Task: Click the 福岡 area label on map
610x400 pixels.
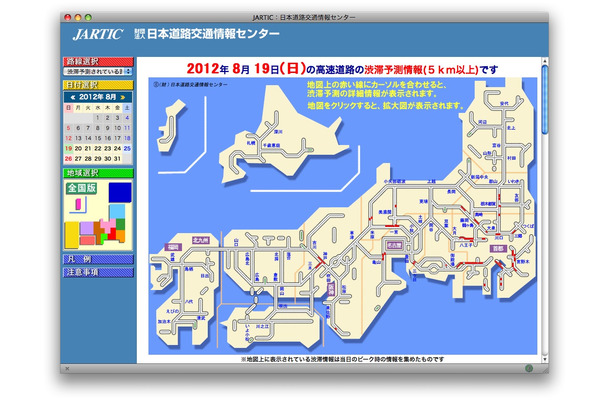Action: click(x=174, y=247)
